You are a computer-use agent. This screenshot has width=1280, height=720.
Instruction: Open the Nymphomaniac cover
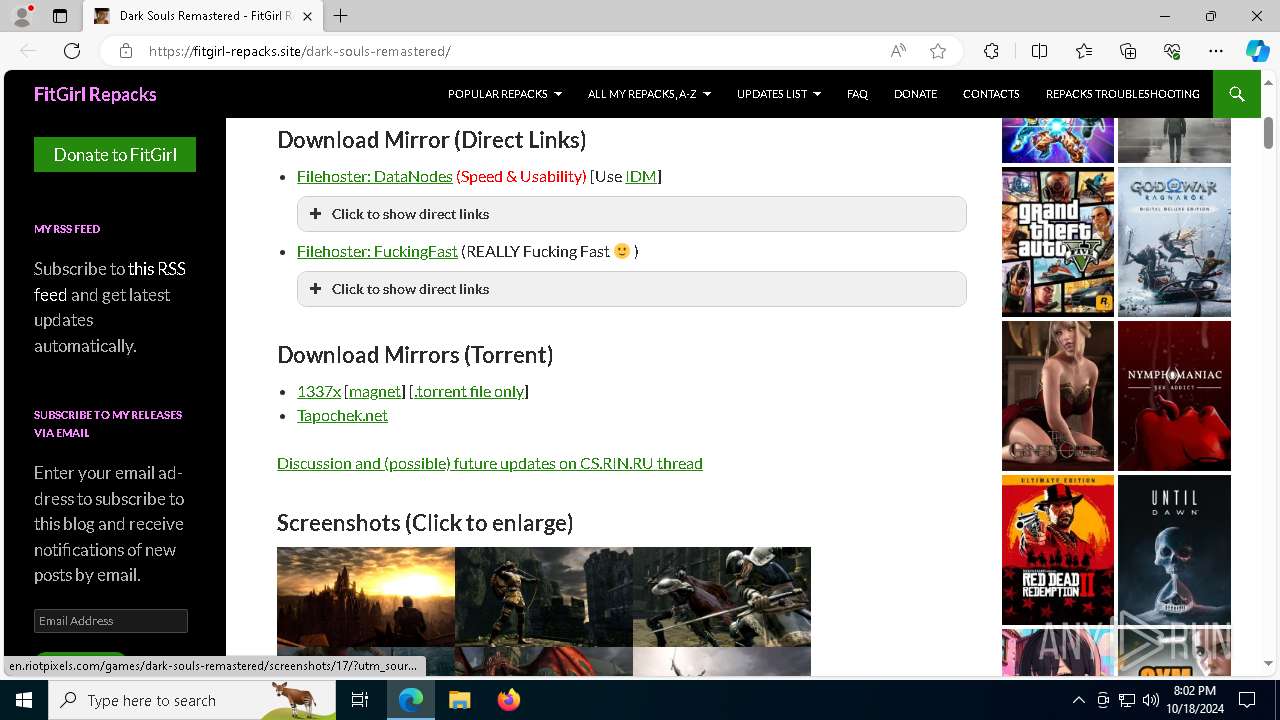click(x=1174, y=396)
